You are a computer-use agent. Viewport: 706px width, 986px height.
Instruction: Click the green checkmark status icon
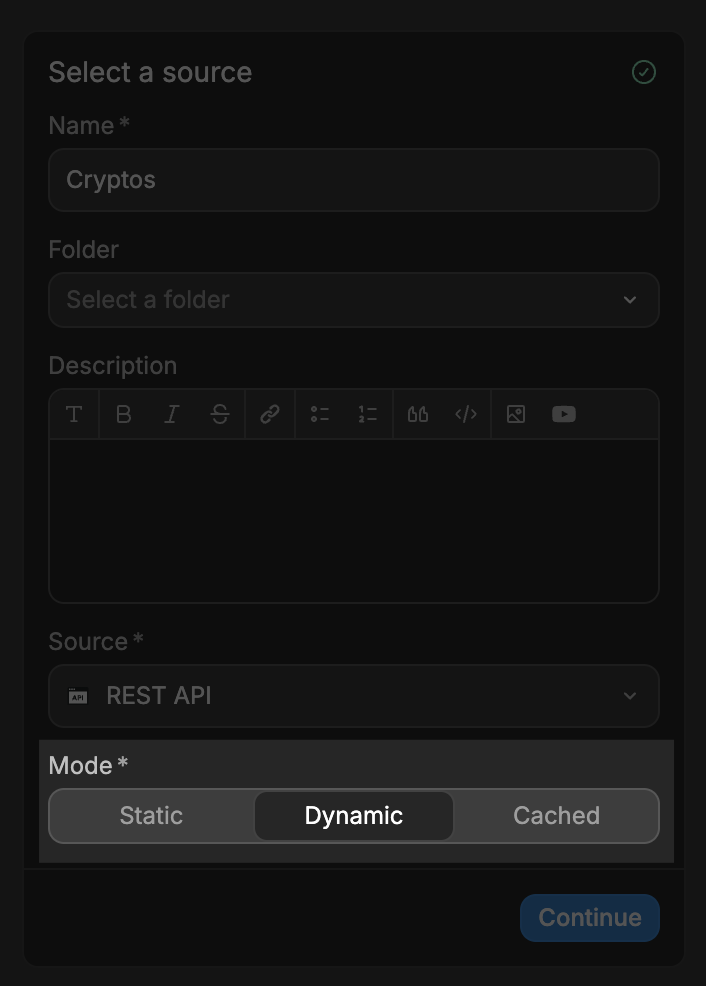[x=643, y=72]
